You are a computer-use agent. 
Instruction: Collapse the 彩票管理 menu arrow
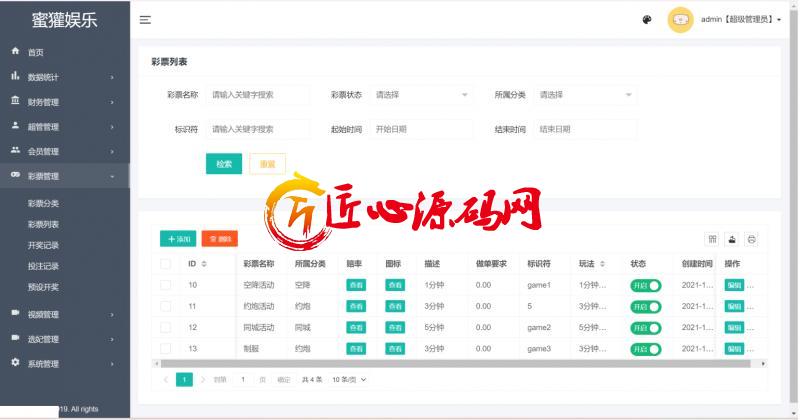[x=112, y=177]
